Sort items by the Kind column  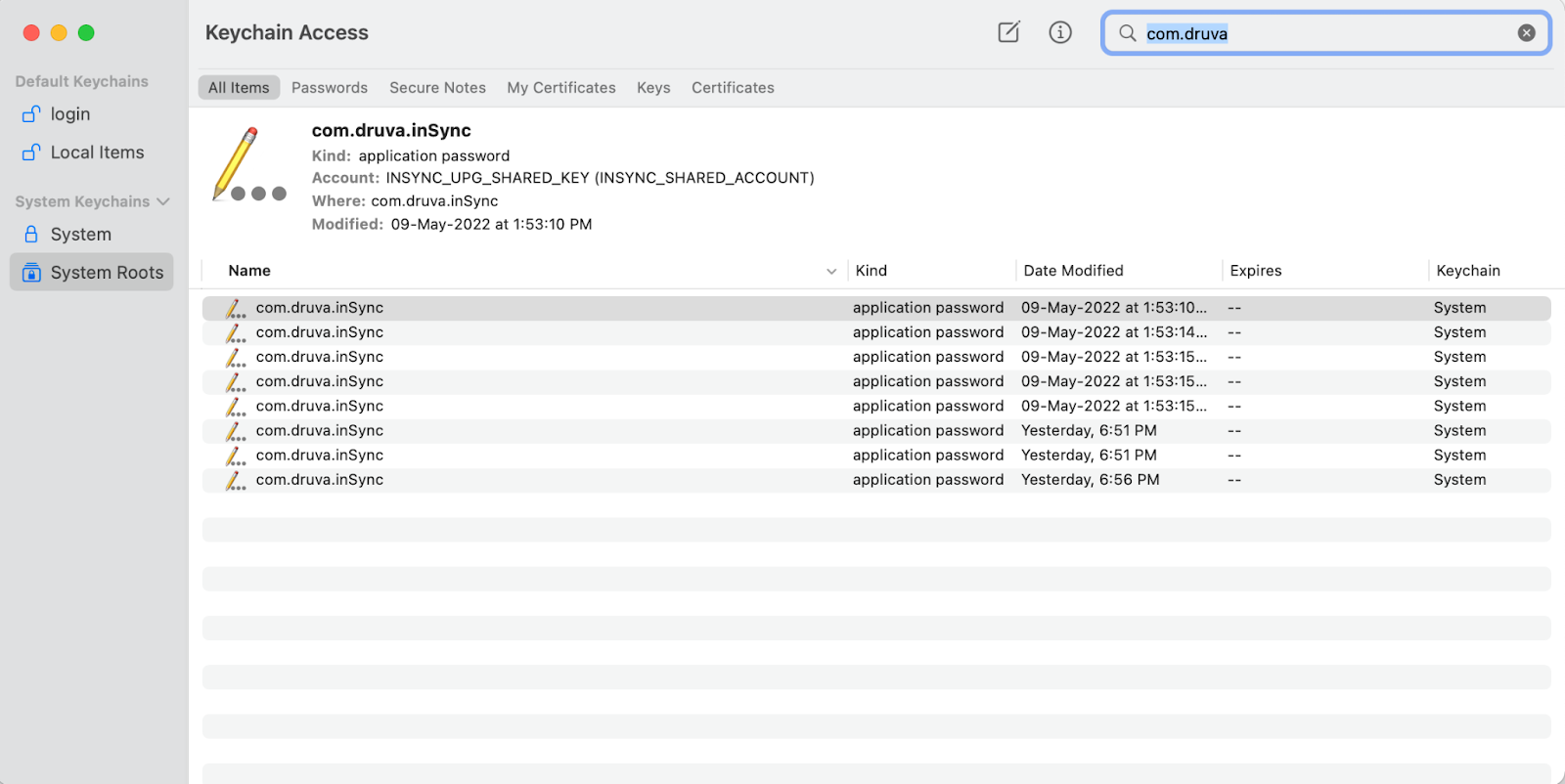[871, 271]
